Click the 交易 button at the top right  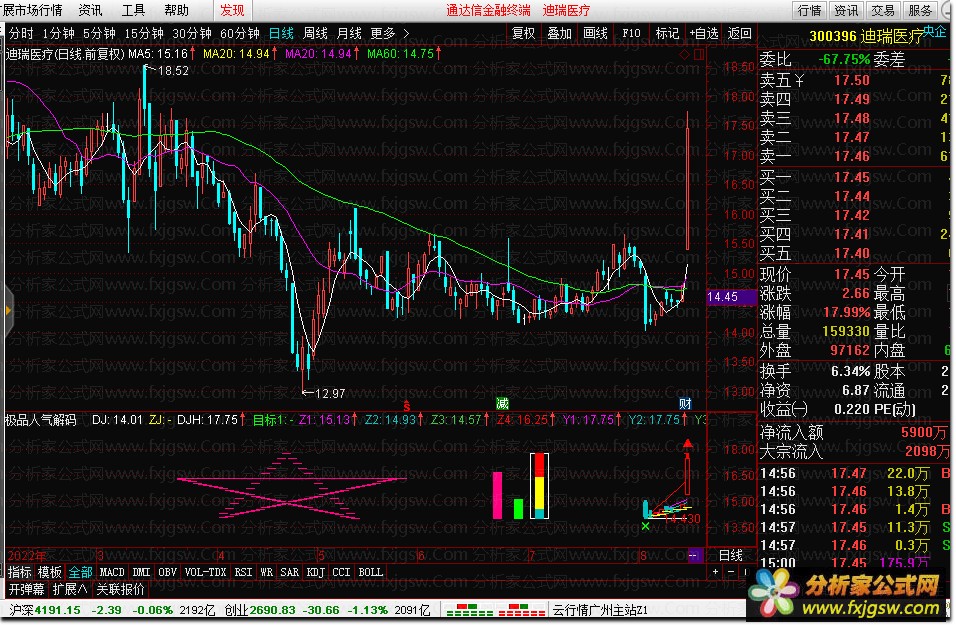(883, 10)
